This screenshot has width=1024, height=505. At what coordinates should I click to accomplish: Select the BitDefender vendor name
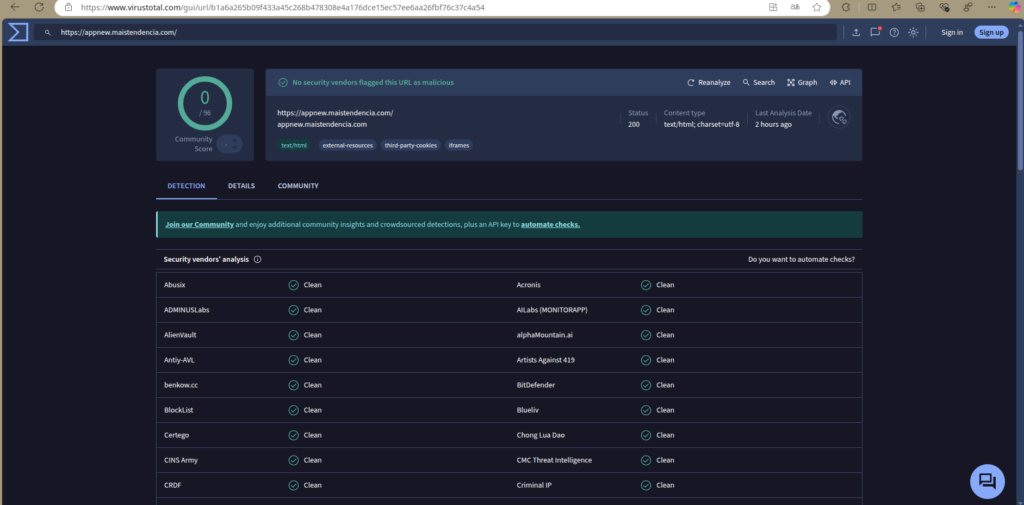point(536,385)
